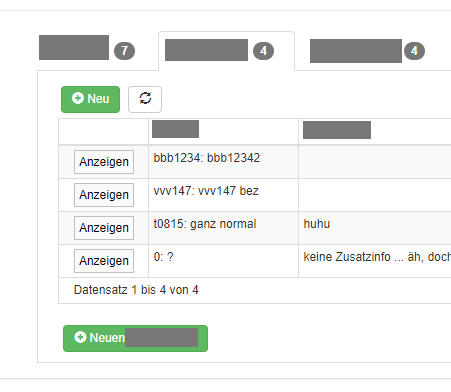Click the green 'Neuen' button at bottom

135,338
